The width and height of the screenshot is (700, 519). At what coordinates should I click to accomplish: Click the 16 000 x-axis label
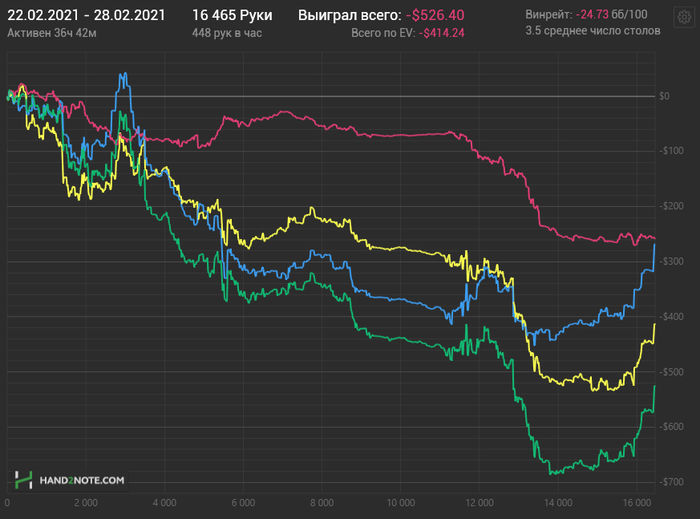pyautogui.click(x=637, y=503)
